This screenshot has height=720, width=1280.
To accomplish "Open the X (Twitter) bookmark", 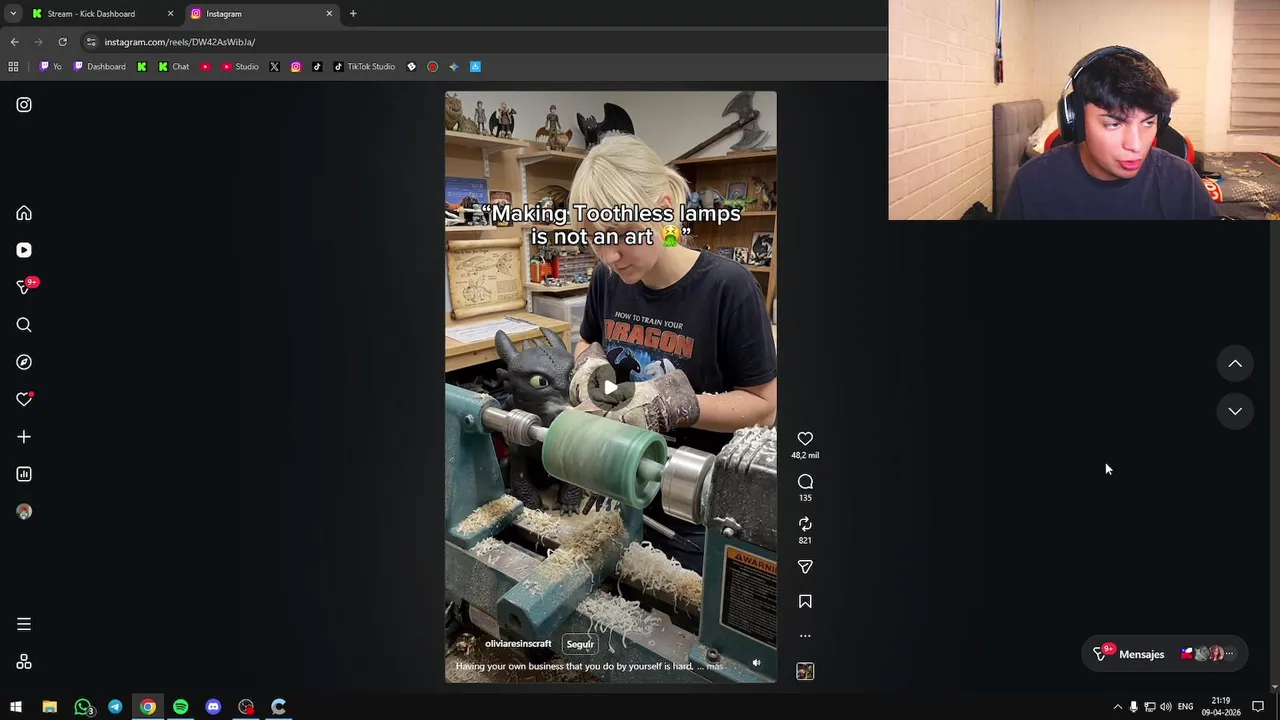I will (x=274, y=67).
